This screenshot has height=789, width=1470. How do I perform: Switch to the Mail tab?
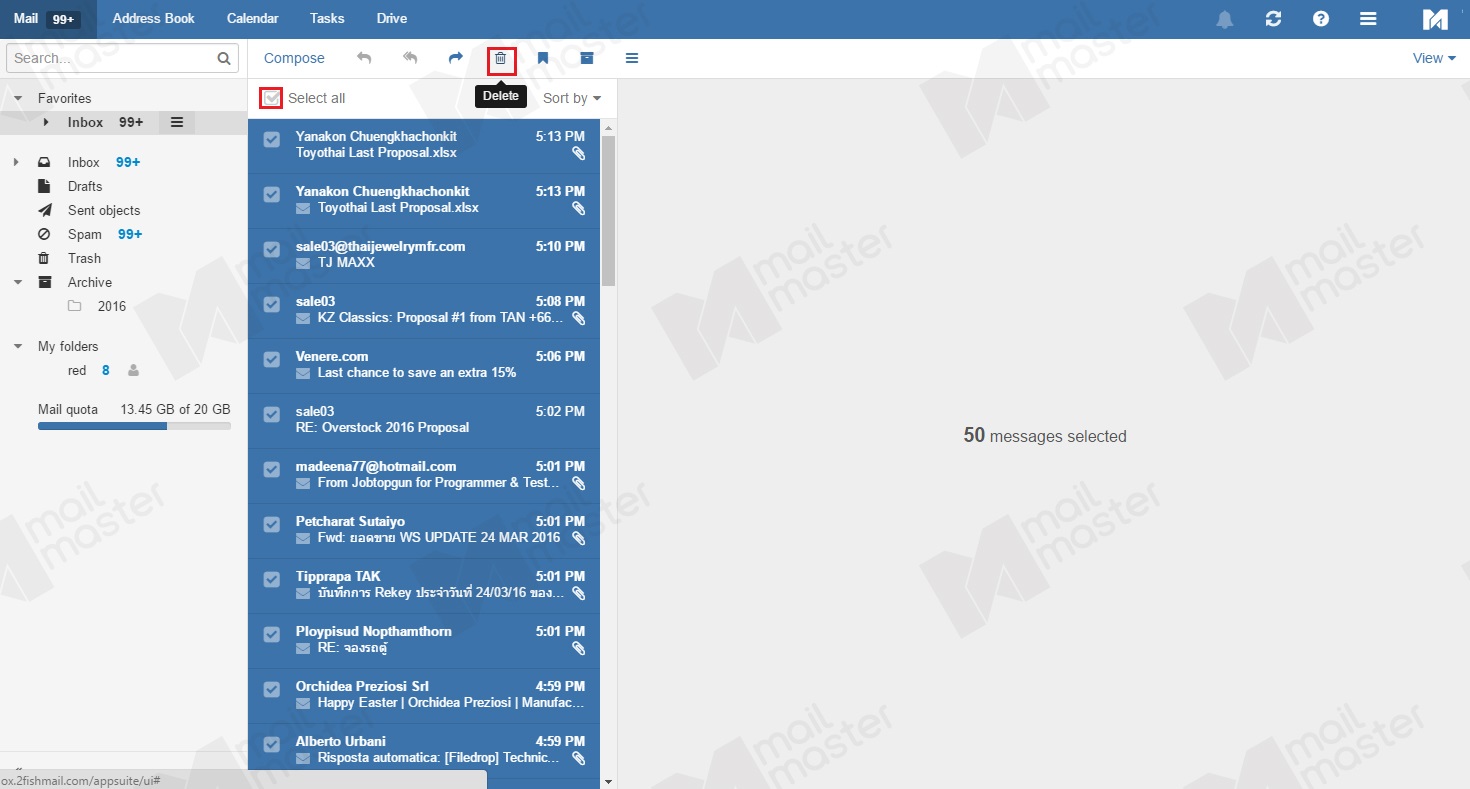click(x=48, y=19)
